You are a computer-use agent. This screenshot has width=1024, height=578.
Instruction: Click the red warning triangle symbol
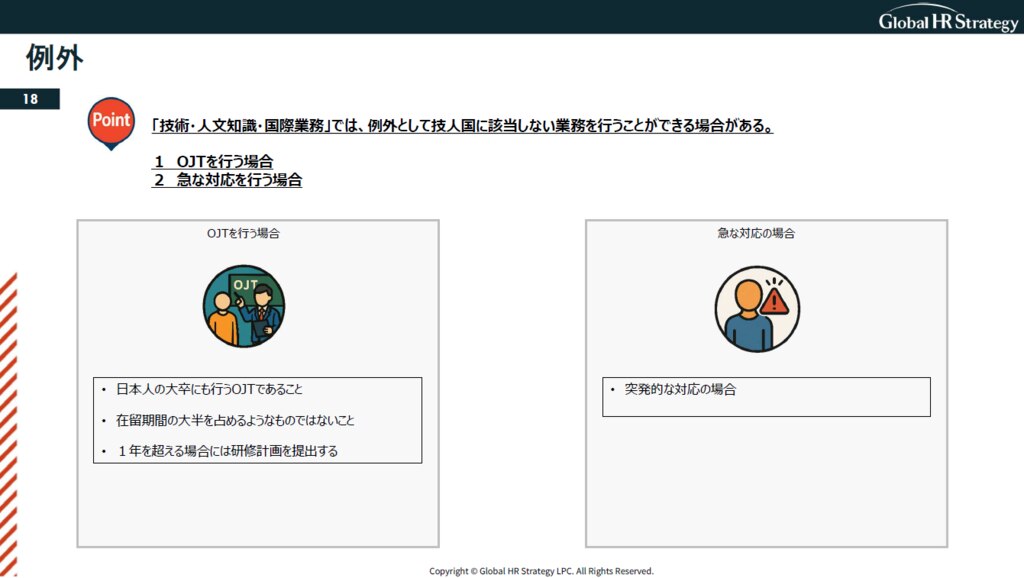(774, 301)
